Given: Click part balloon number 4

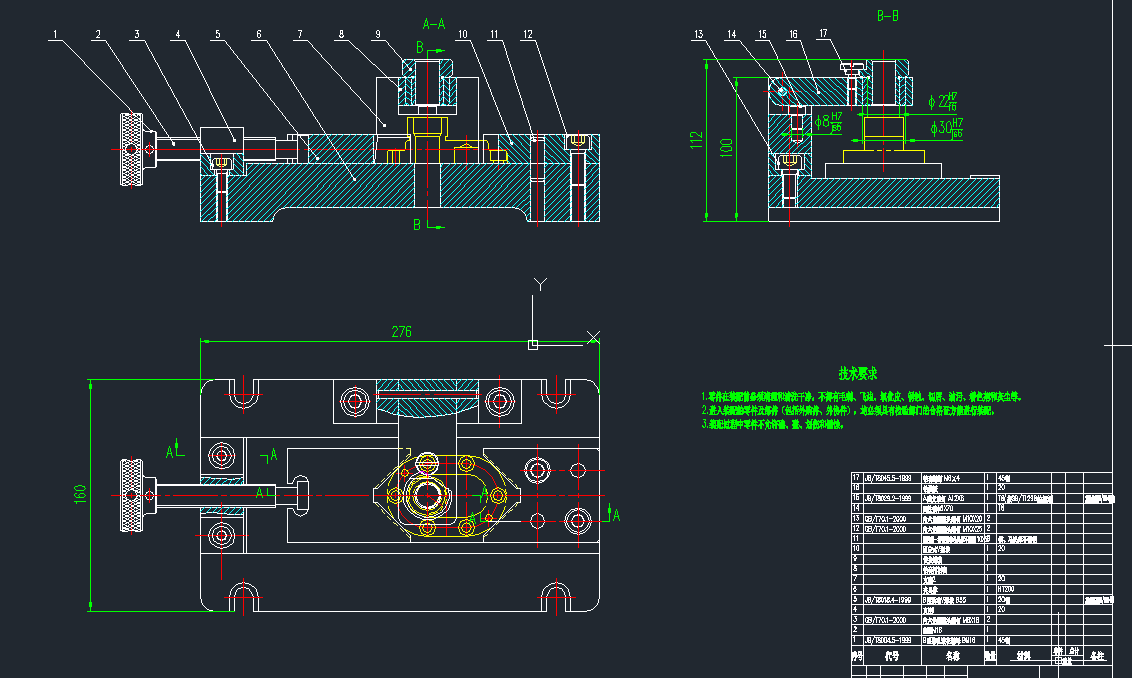Looking at the screenshot, I should 178,34.
